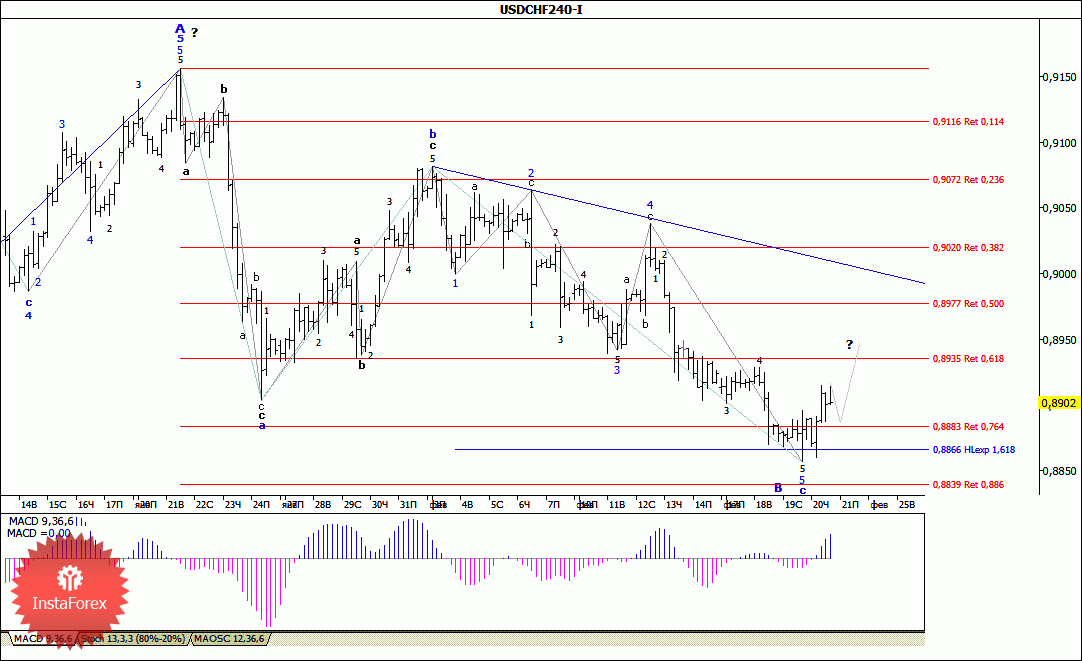This screenshot has height=661, width=1082.
Task: Click the 0,9100 price axis value
Action: (1061, 143)
